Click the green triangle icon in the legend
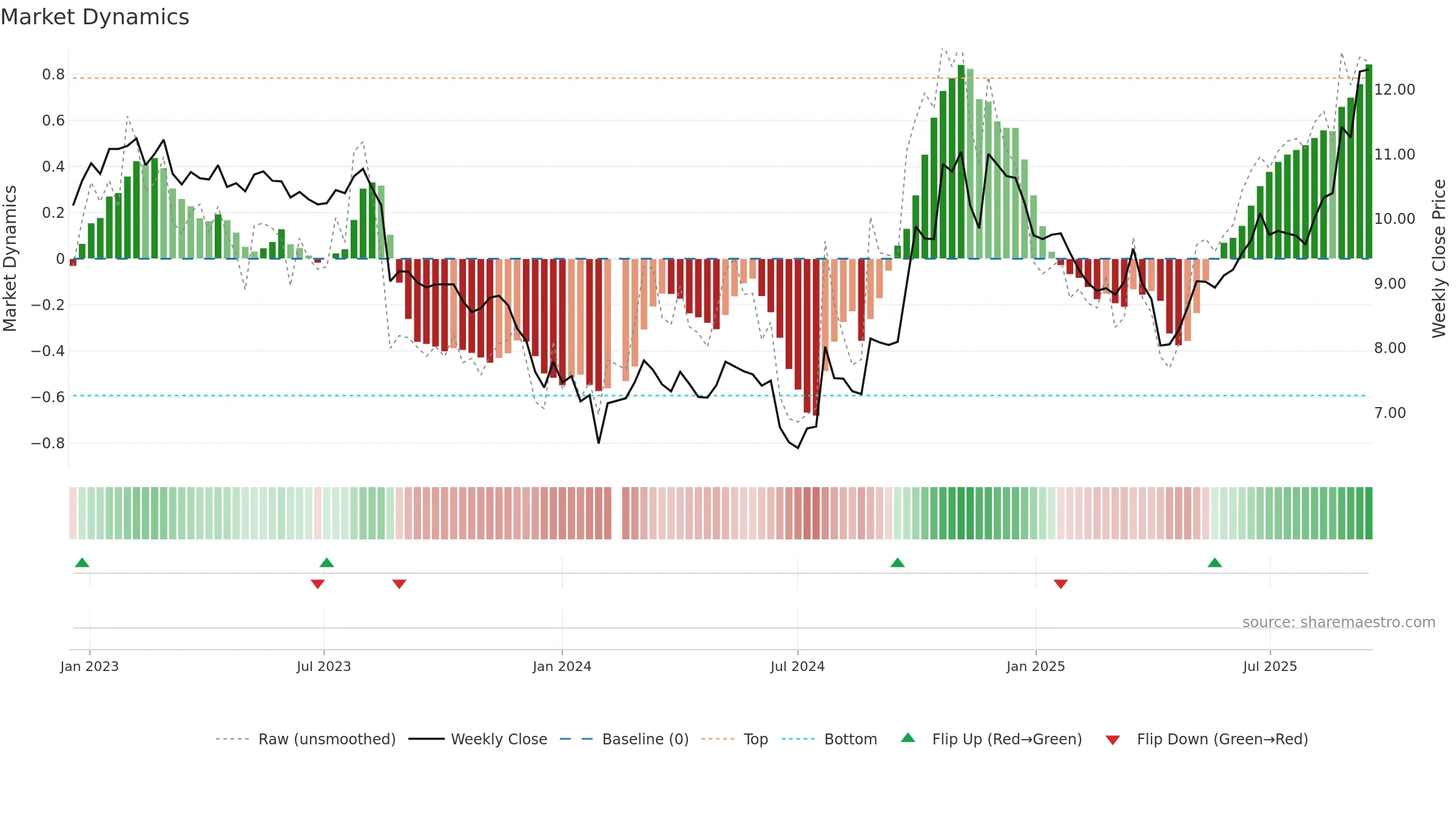 (908, 738)
